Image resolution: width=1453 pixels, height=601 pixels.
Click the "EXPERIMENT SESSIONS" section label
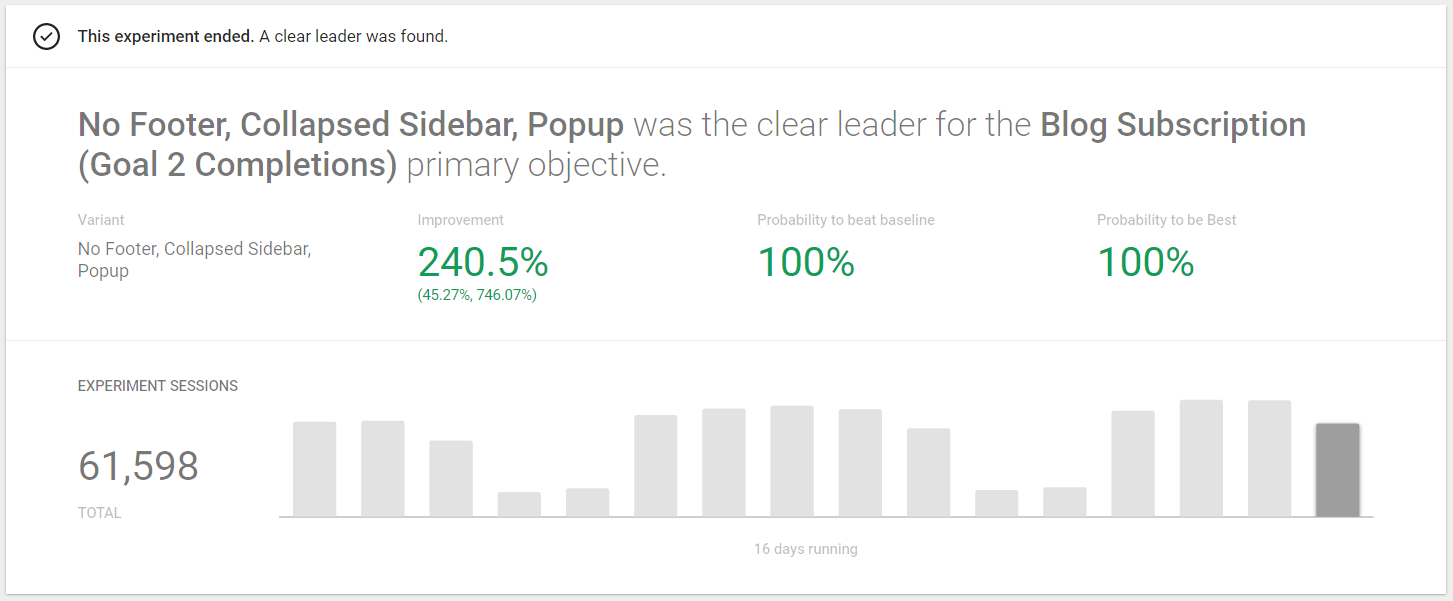158,386
